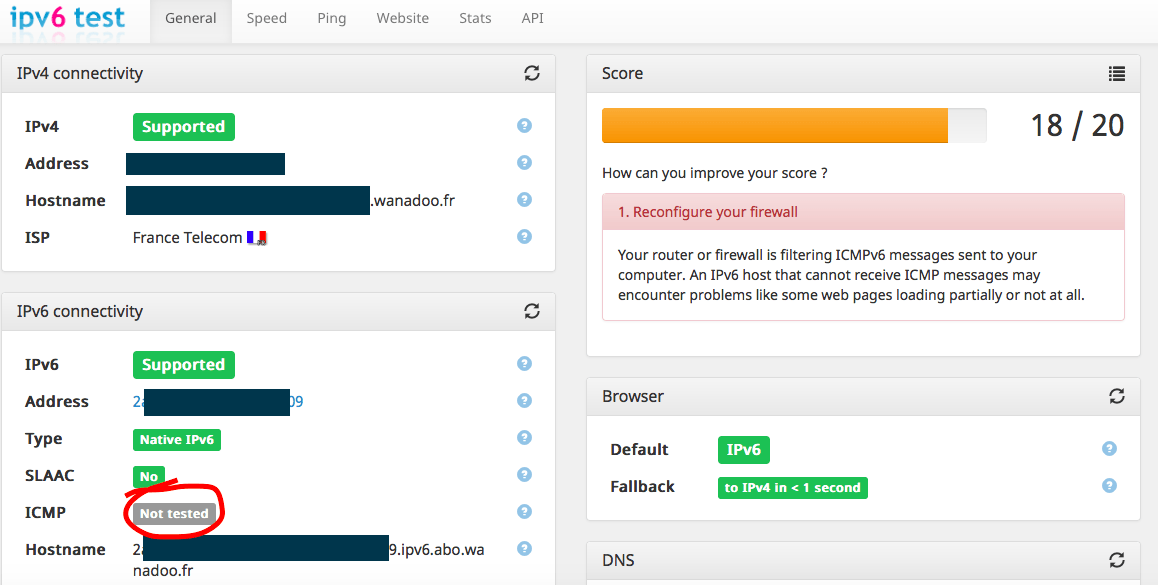
Task: Click the IPv6 address link
Action: pos(218,402)
